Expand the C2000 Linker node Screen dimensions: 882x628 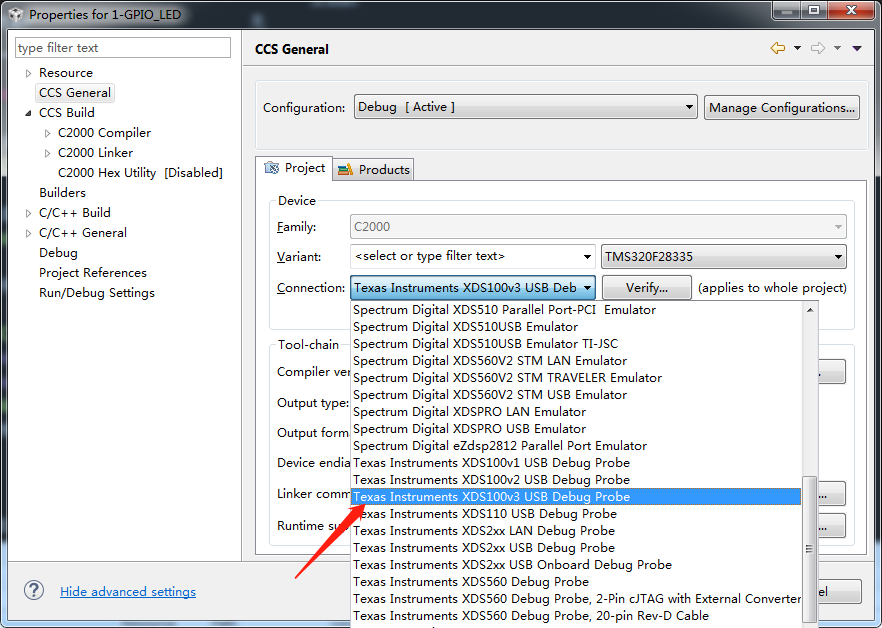pyautogui.click(x=47, y=153)
